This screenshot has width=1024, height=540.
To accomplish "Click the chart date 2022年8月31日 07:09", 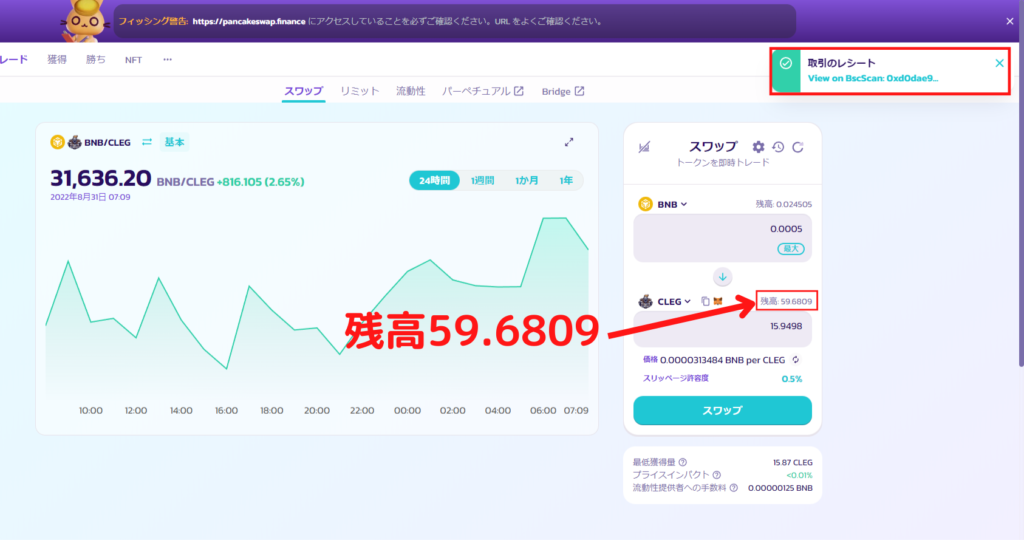I will 90,197.
